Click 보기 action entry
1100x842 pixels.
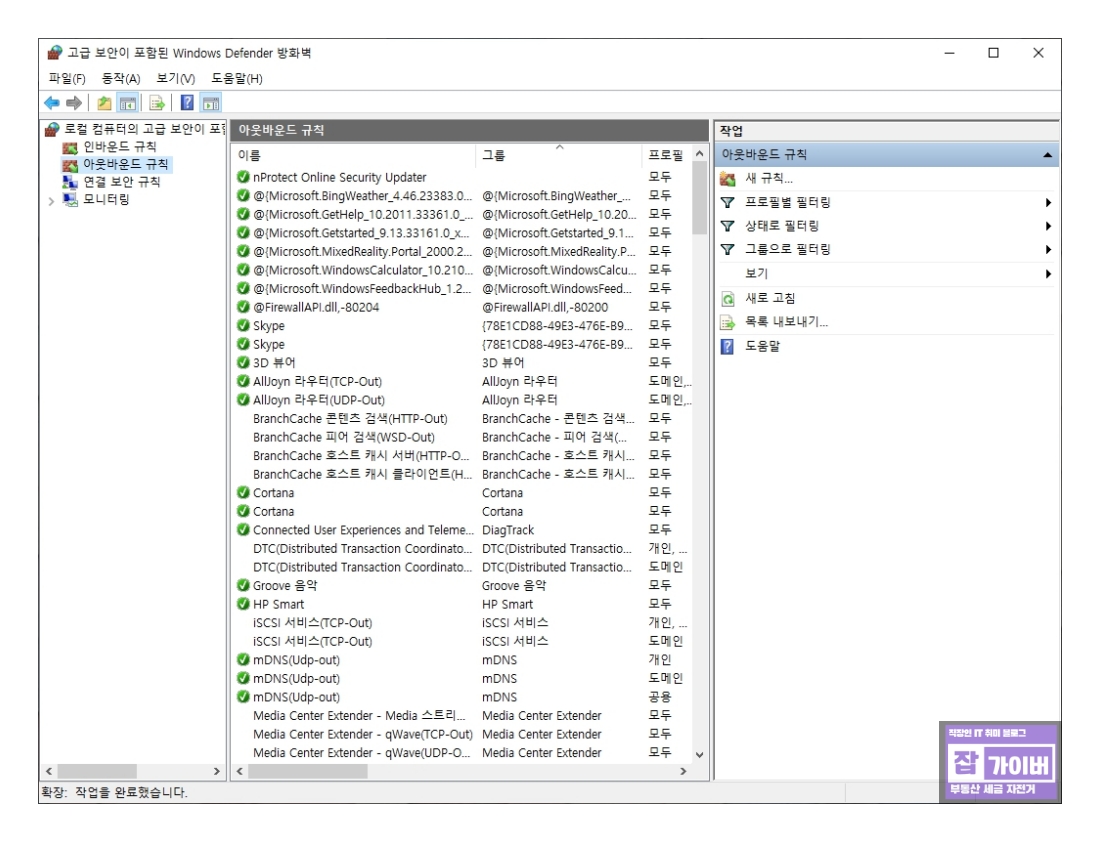756,274
